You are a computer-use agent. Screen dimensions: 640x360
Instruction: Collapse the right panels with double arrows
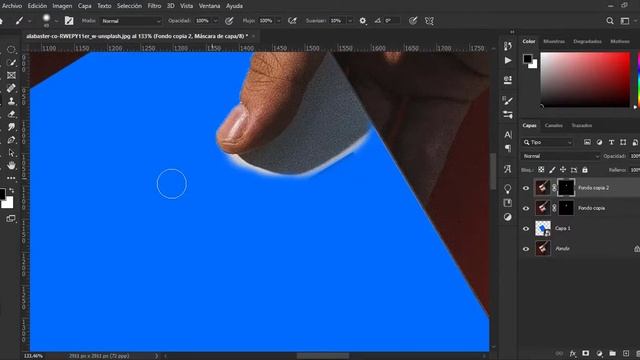coord(512,32)
